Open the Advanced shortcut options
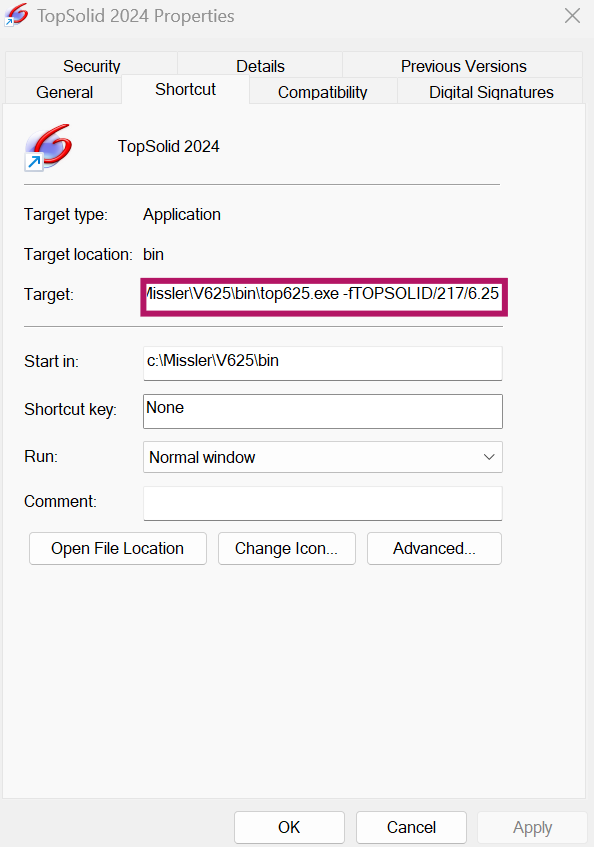Screen dimensions: 594x847 tap(434, 548)
